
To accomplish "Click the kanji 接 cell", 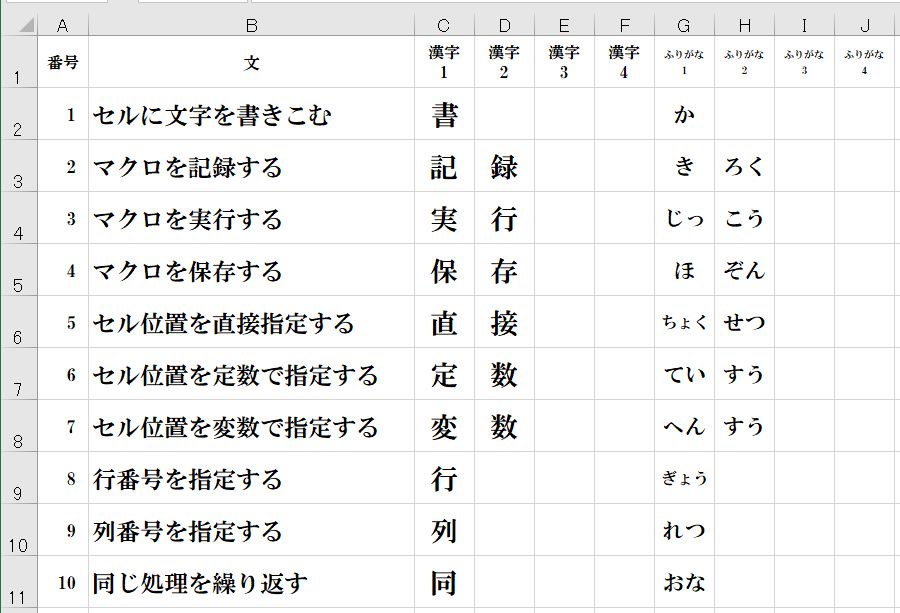I will (x=505, y=322).
